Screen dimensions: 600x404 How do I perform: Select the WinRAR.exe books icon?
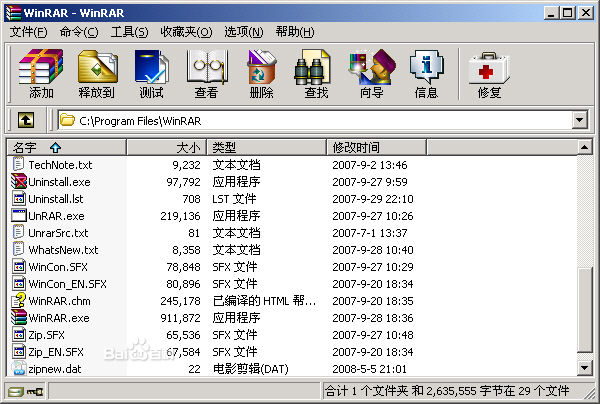tap(19, 318)
